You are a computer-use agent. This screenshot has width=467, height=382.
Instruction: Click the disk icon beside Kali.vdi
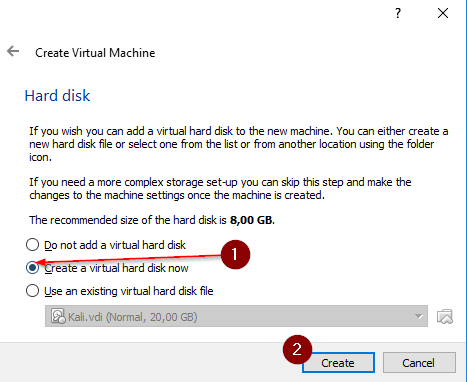(x=58, y=316)
